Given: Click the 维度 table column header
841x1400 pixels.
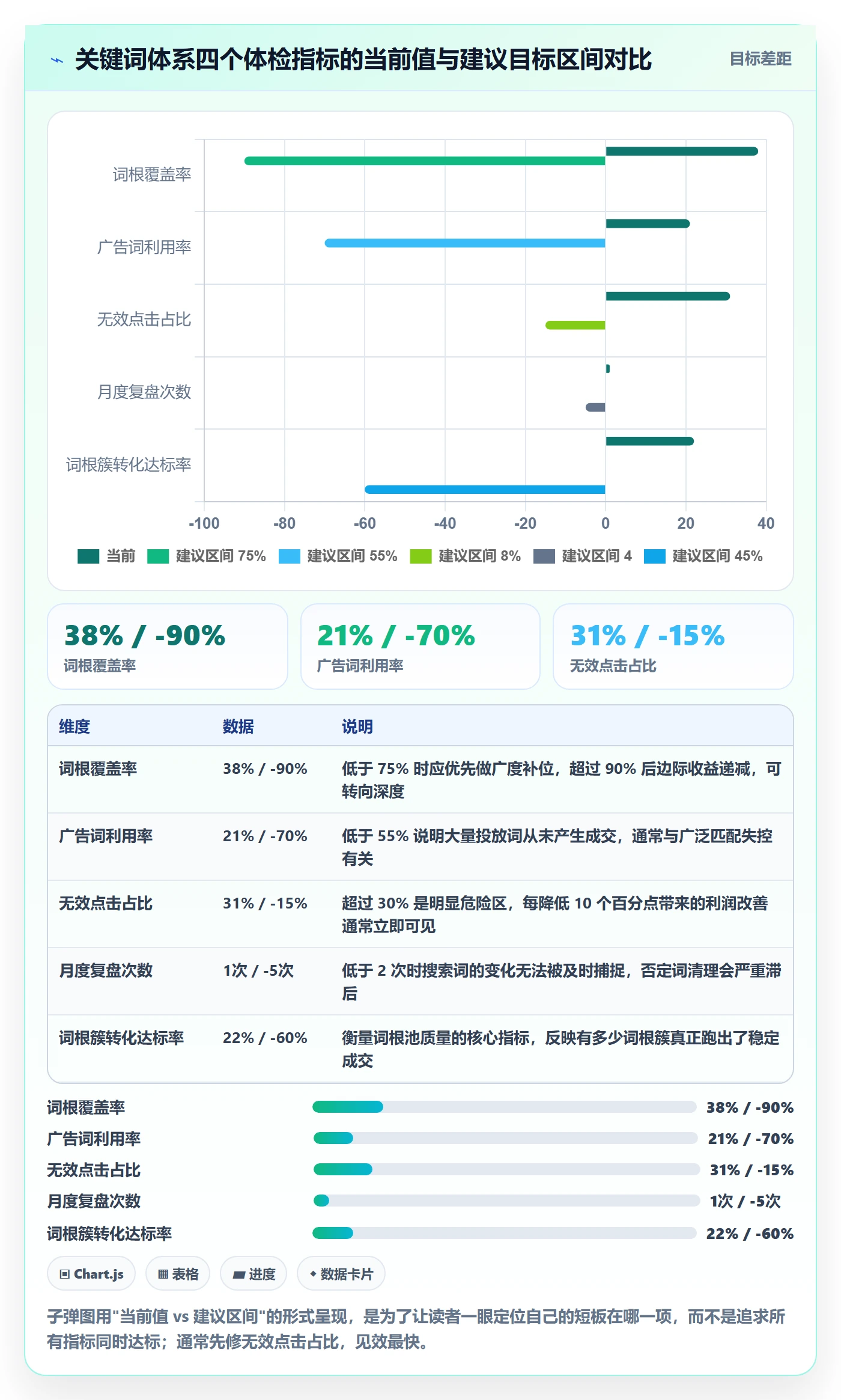Looking at the screenshot, I should (x=74, y=726).
